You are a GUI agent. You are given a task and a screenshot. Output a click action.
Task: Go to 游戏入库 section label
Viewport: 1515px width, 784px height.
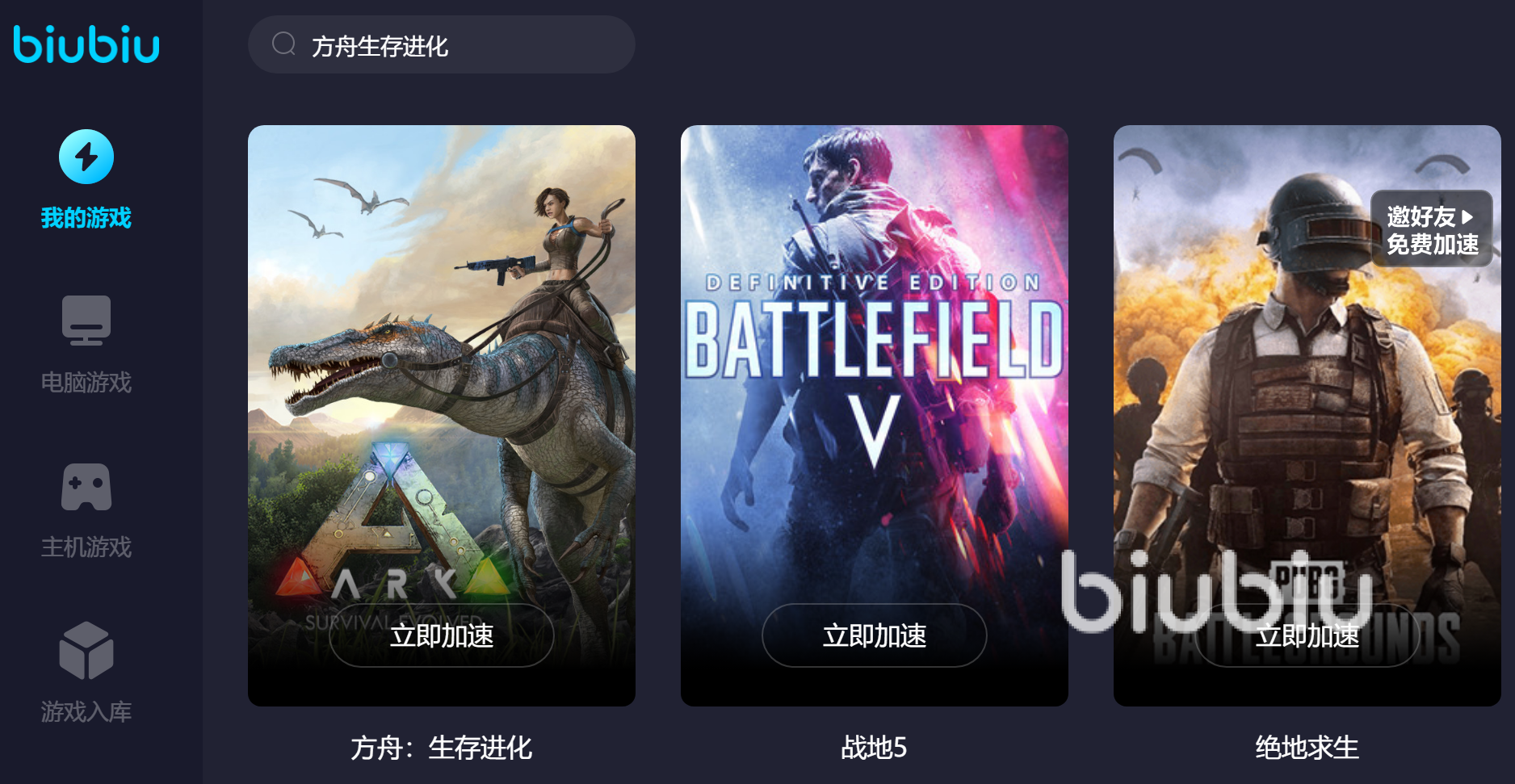86,712
